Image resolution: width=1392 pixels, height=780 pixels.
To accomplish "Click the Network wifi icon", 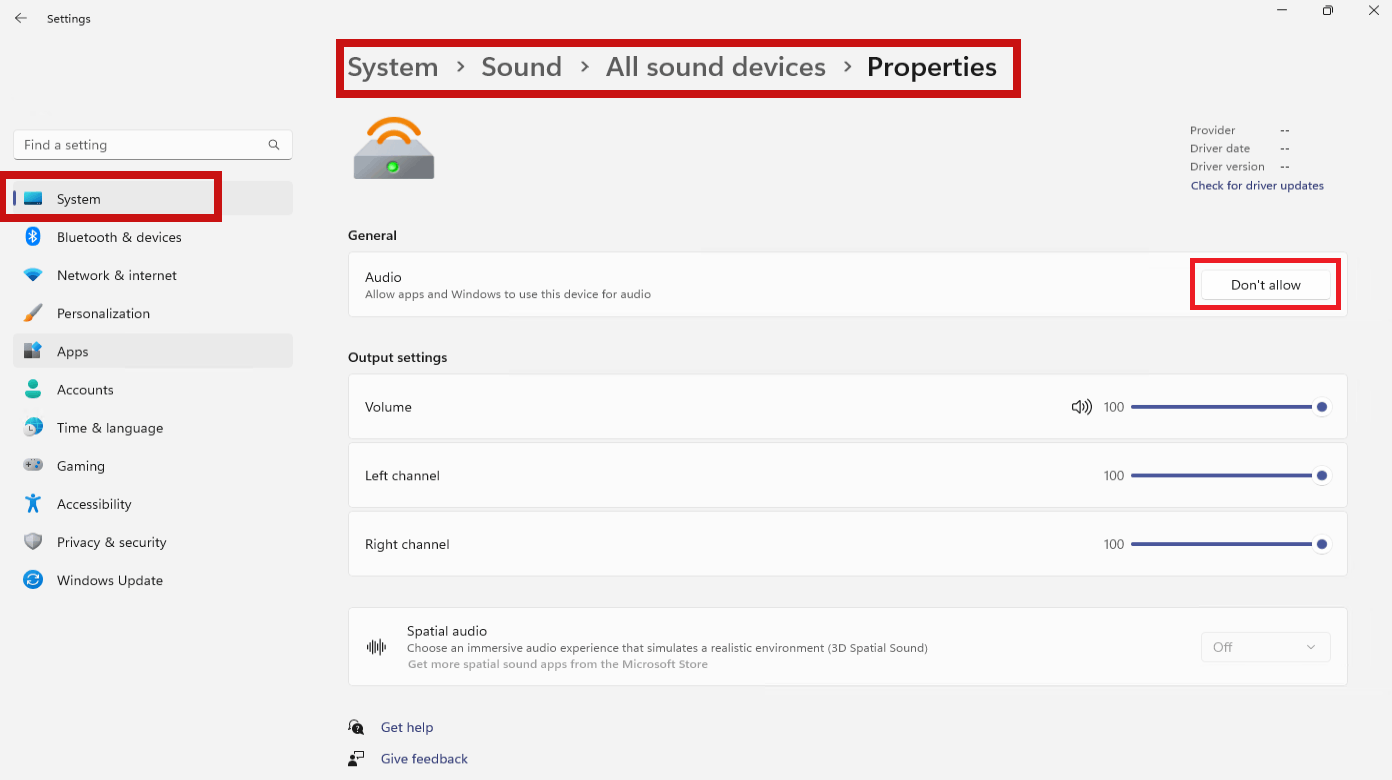I will [x=33, y=275].
